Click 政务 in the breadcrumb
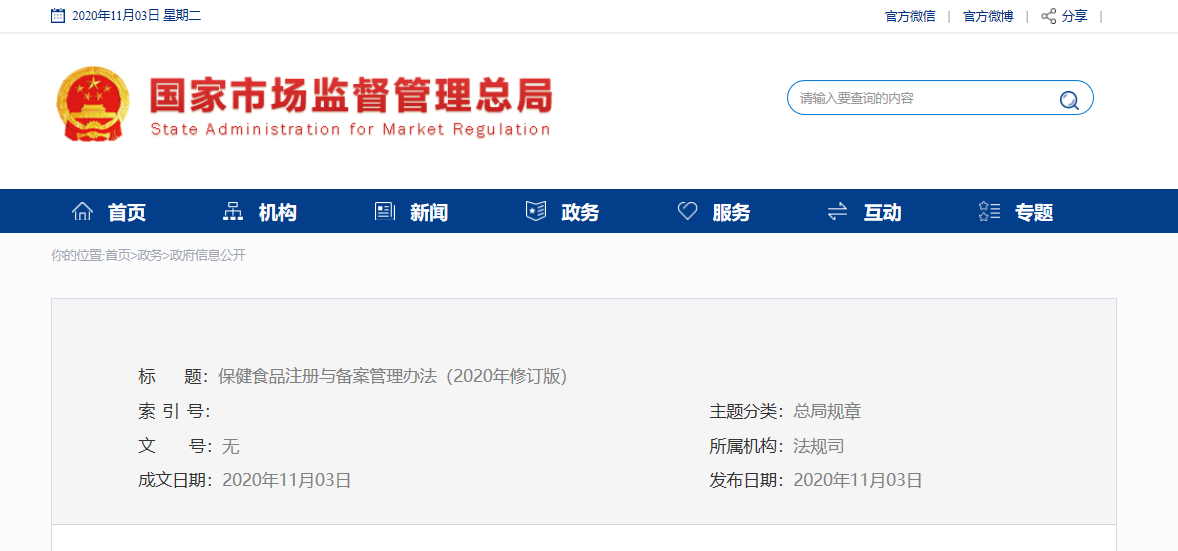The image size is (1178, 551). pos(150,256)
